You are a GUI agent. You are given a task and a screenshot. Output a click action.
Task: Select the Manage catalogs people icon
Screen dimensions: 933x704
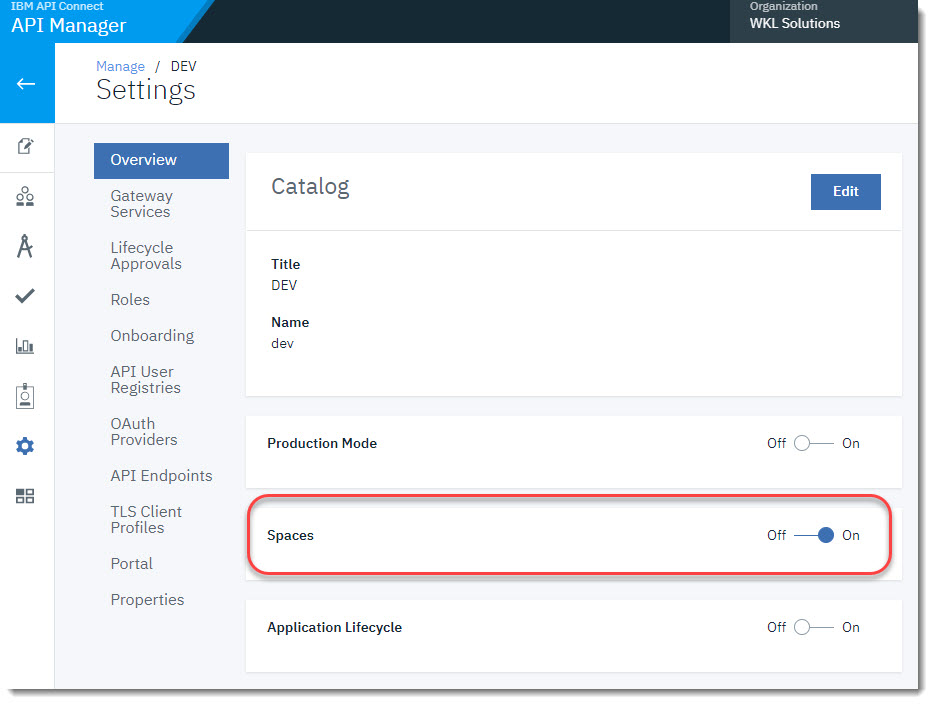click(25, 196)
